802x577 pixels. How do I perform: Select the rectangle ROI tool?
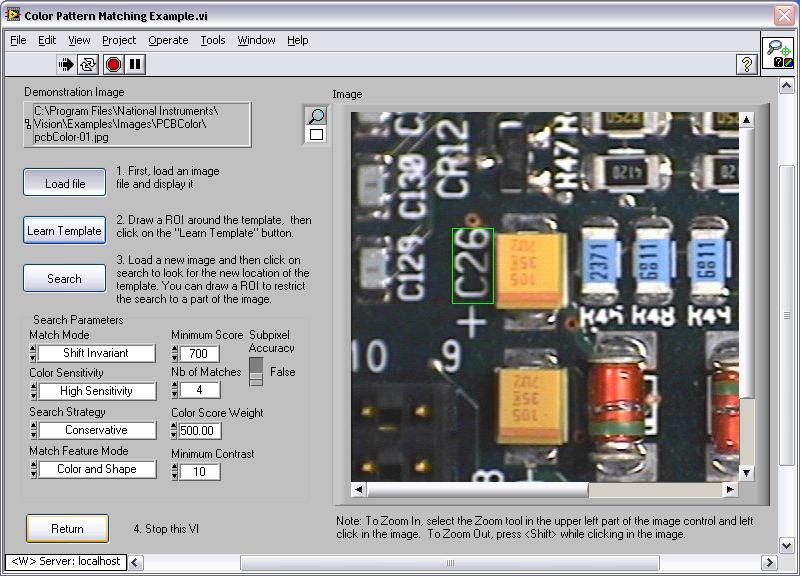click(316, 134)
